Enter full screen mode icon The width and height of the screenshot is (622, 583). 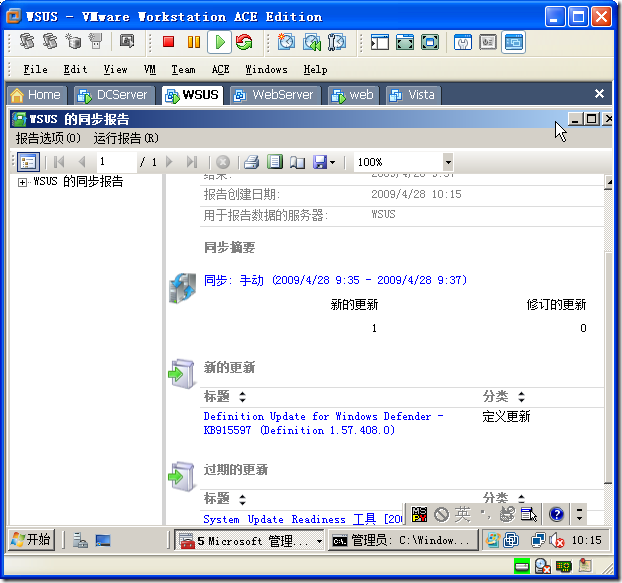click(405, 42)
